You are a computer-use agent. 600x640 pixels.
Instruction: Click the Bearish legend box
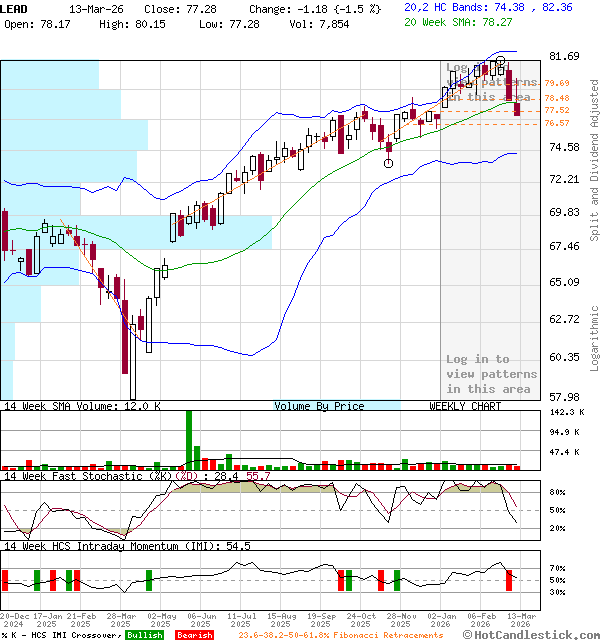tap(194, 635)
